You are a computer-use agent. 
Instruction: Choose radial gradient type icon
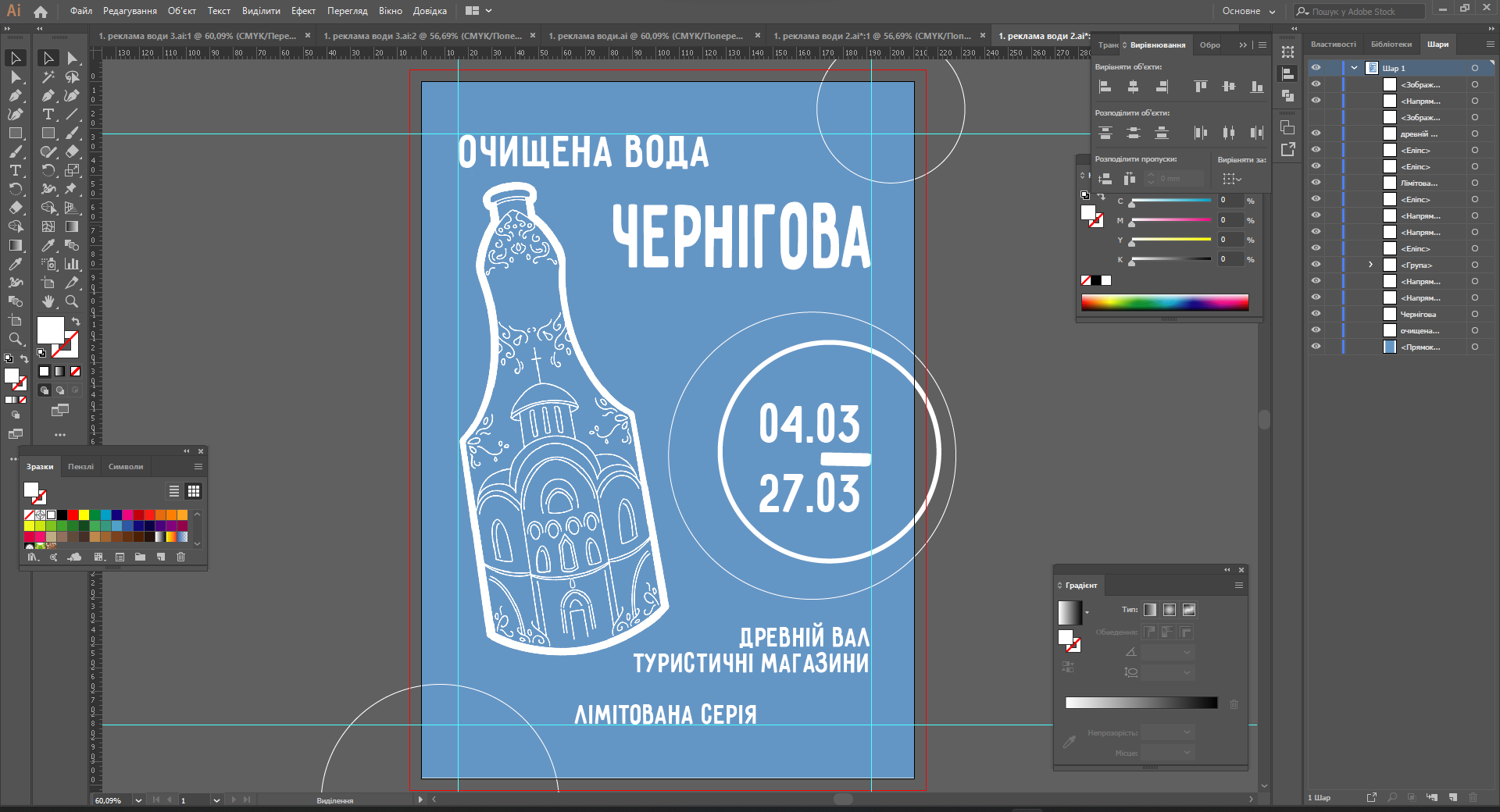click(1170, 610)
